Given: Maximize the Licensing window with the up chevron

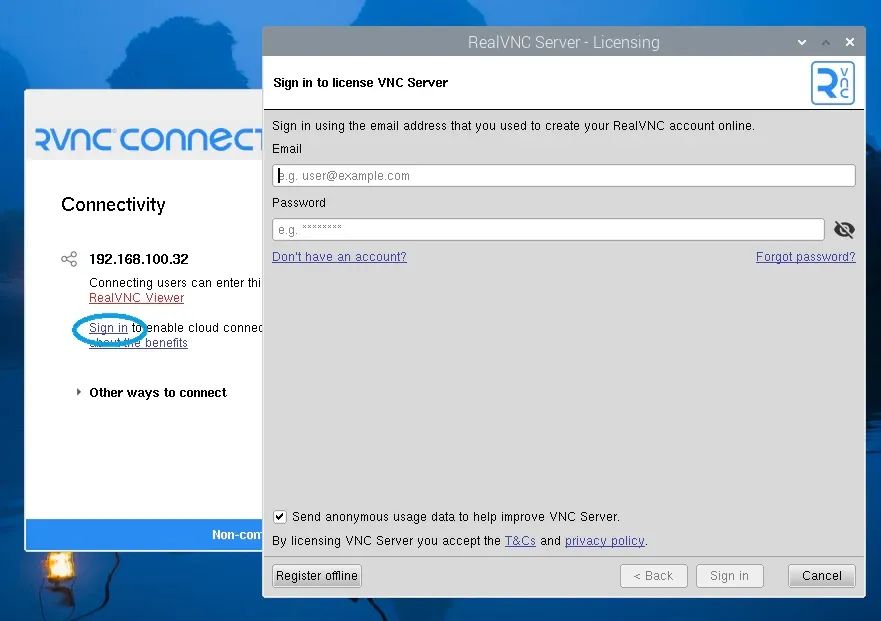Looking at the screenshot, I should [x=825, y=42].
